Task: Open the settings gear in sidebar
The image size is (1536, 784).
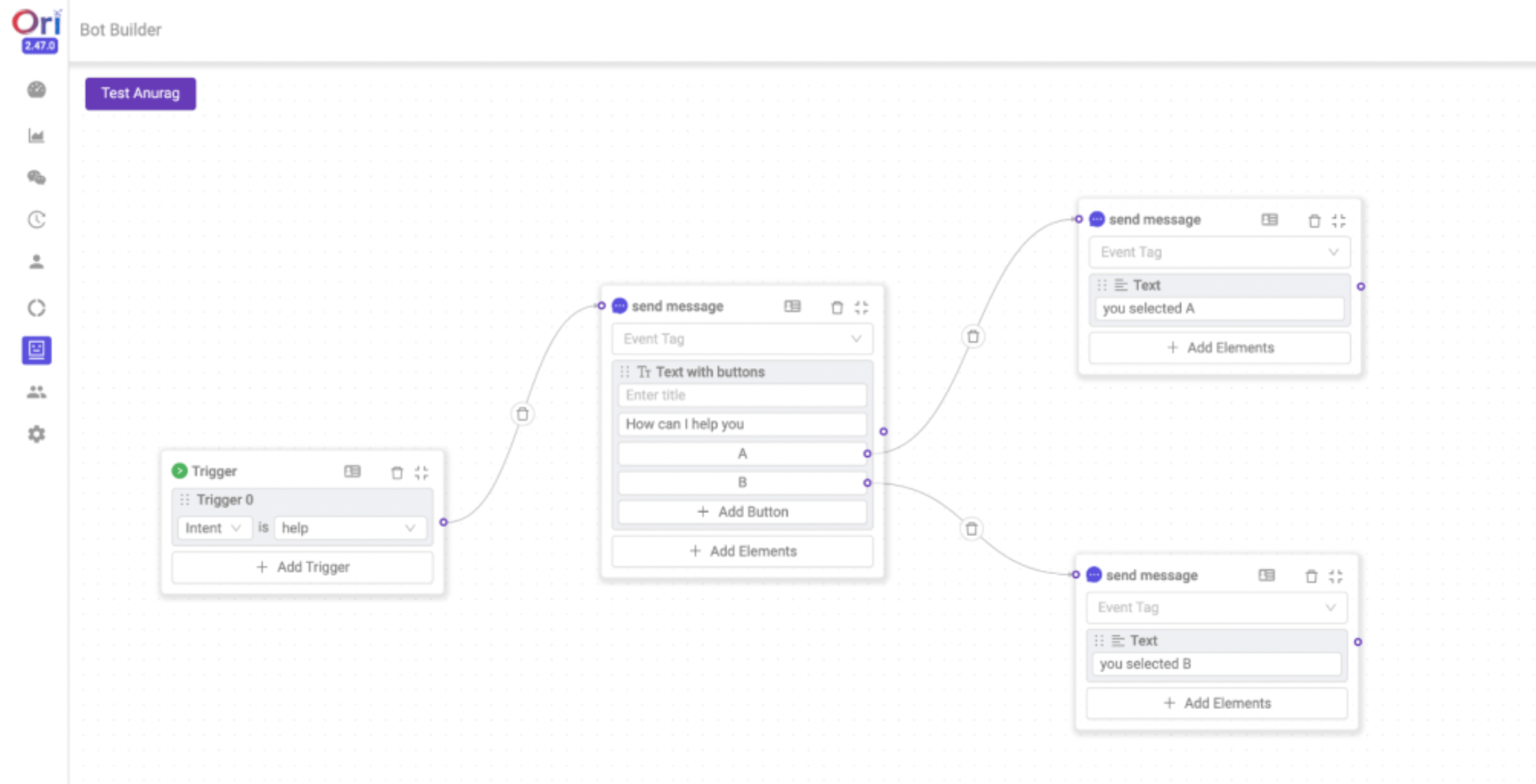Action: pos(36,434)
